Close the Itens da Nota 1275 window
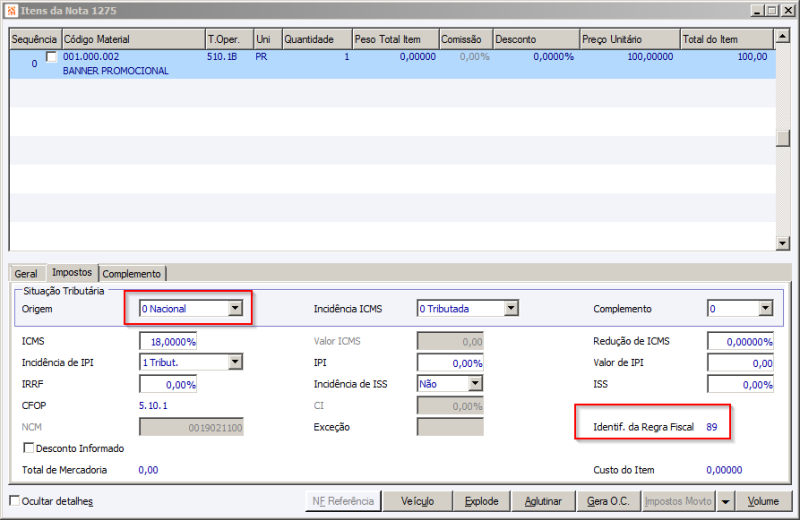Viewport: 800px width, 520px height. [787, 10]
